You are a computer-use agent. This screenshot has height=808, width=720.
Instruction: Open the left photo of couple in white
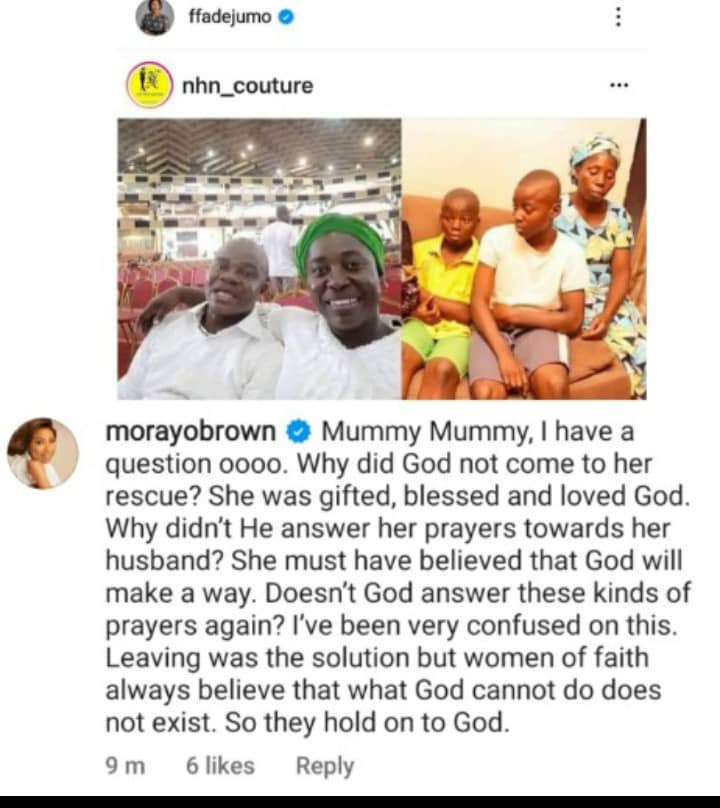259,259
